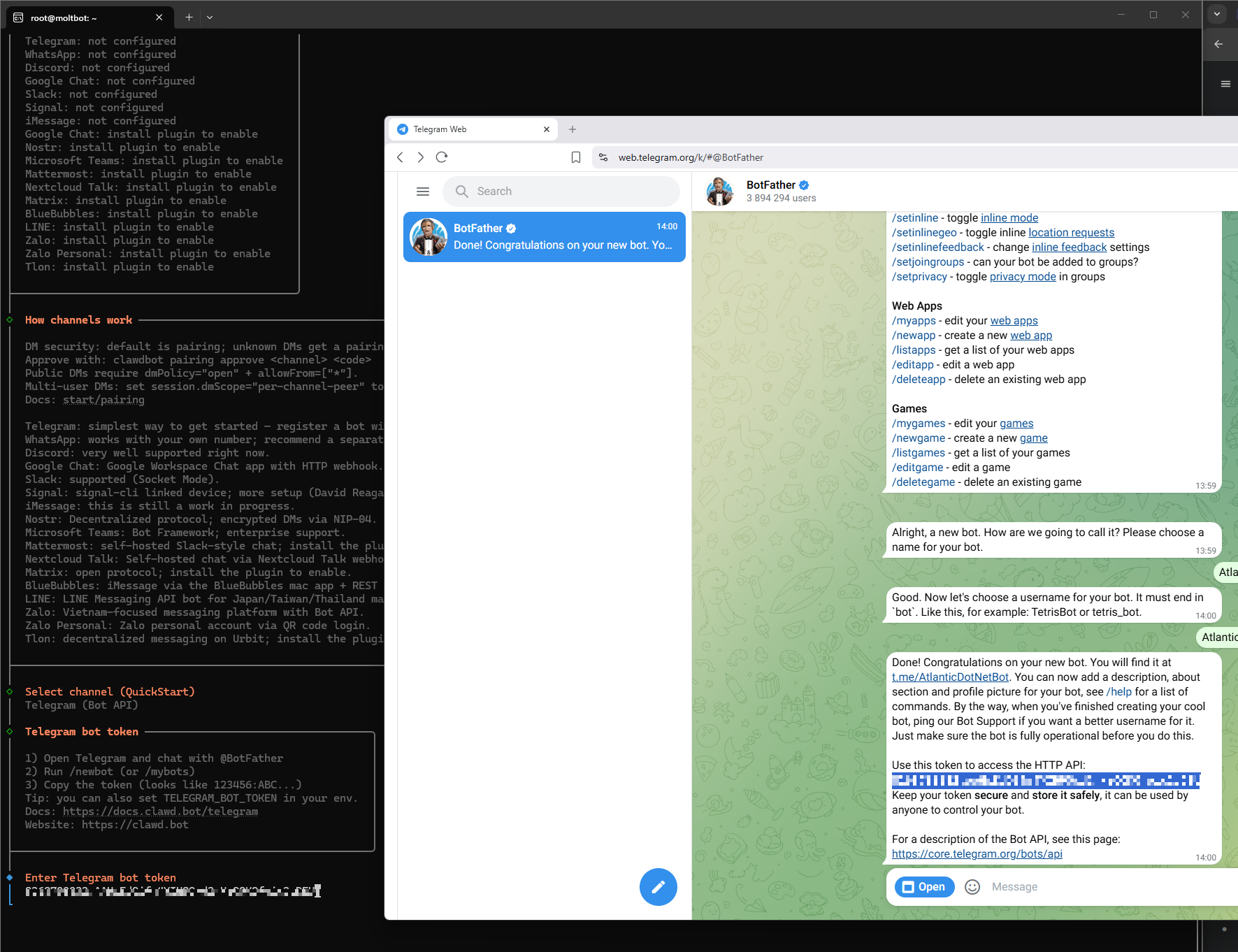Select the BotFather chat in list
This screenshot has height=952, width=1238.
(x=544, y=237)
